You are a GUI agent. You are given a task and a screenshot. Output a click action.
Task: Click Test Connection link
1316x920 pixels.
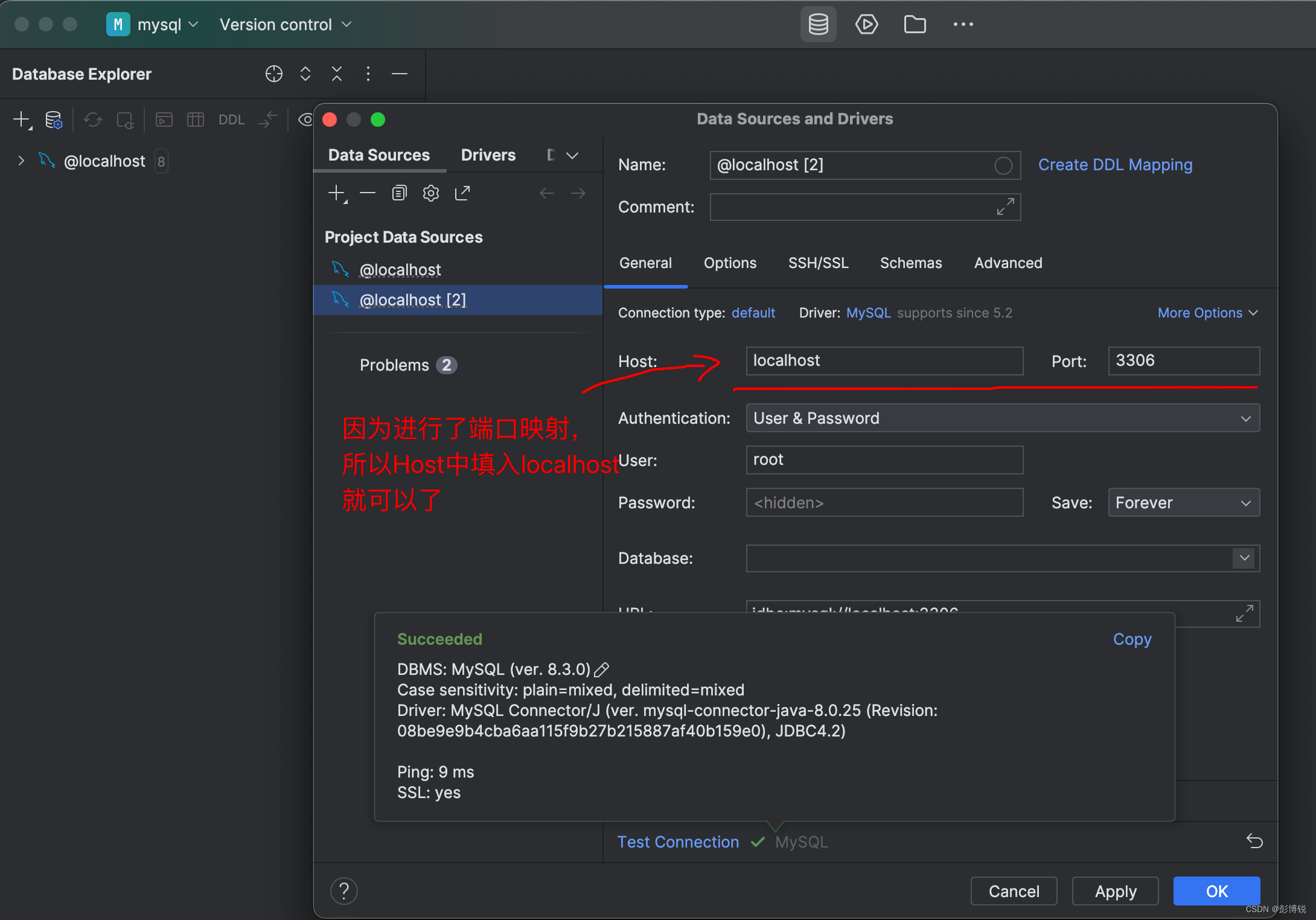click(x=678, y=842)
